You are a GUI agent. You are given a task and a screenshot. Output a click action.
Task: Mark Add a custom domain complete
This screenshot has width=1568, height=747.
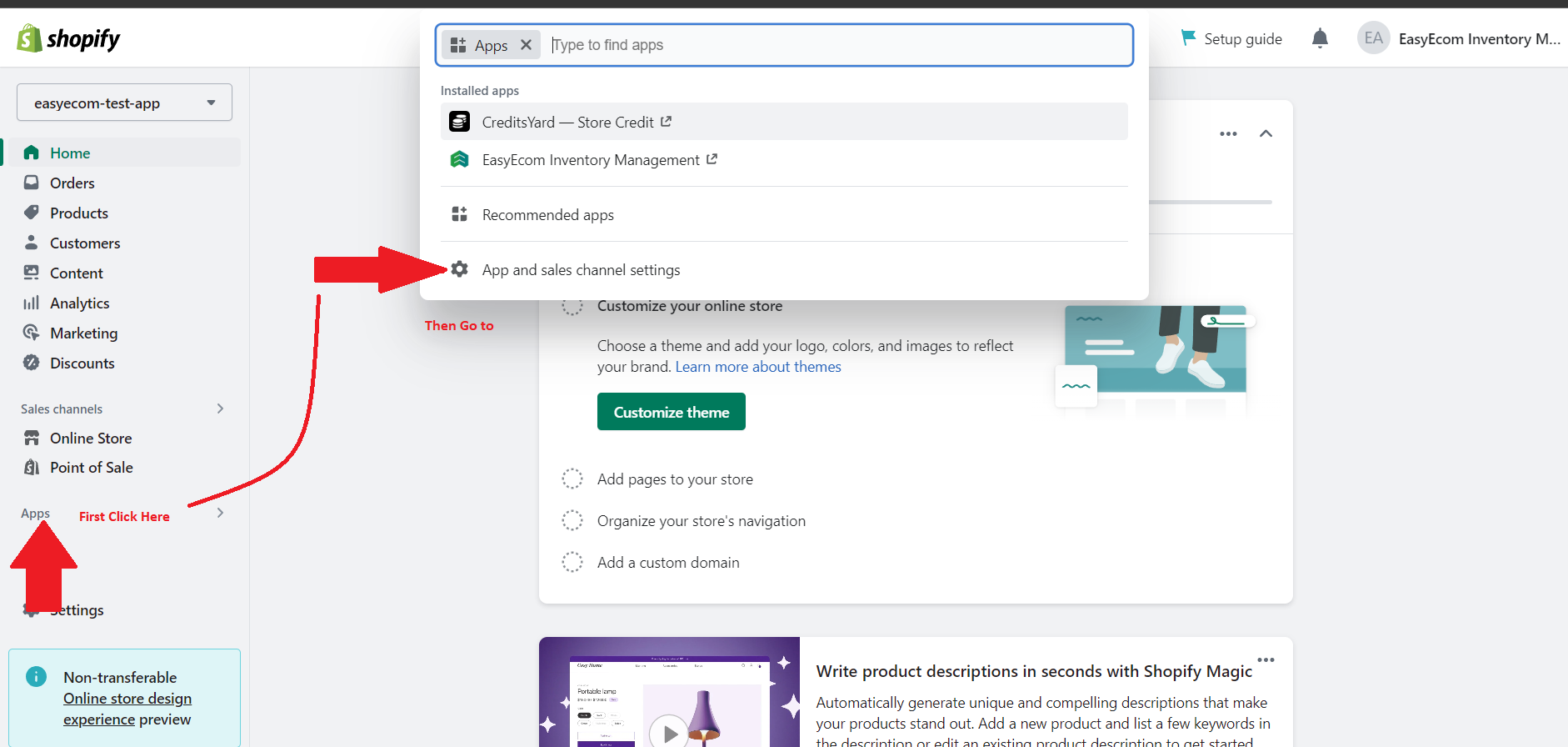click(x=572, y=562)
